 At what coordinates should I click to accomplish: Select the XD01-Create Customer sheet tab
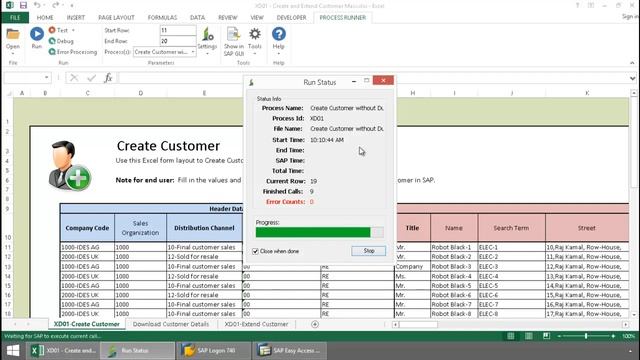[x=87, y=324]
